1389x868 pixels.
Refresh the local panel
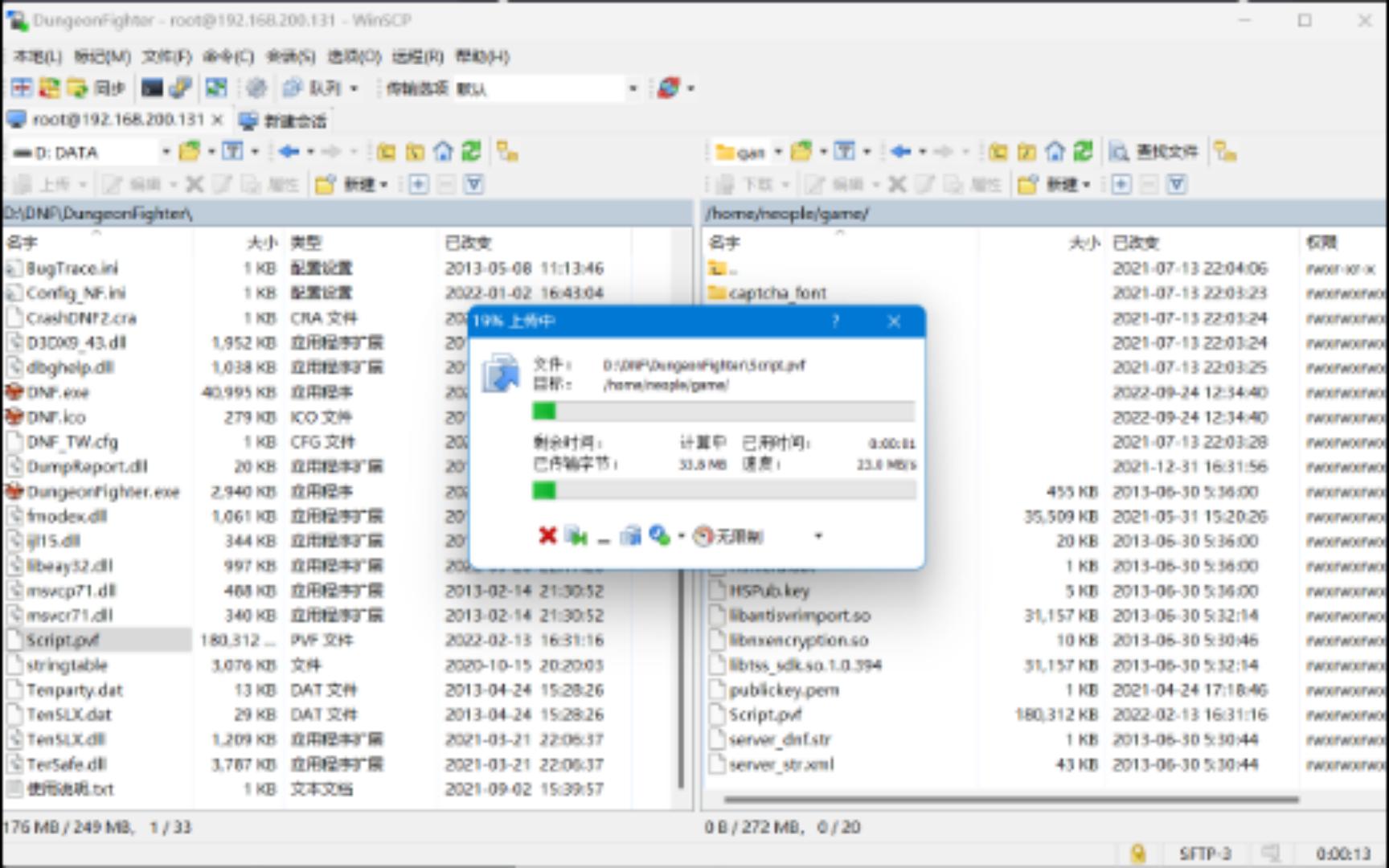tap(471, 152)
